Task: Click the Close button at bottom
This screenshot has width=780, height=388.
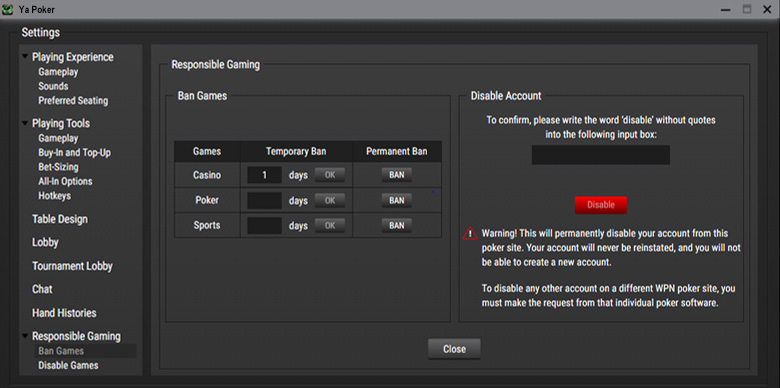Action: click(454, 349)
